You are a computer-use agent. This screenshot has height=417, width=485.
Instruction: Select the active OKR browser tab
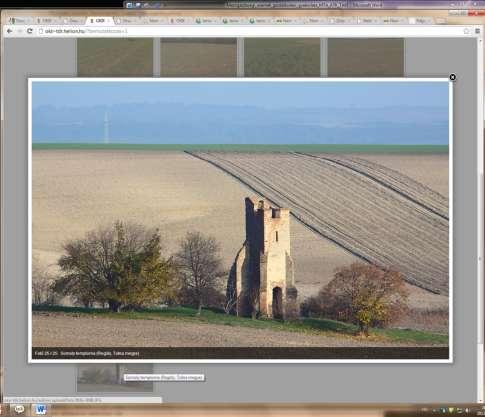click(x=99, y=21)
